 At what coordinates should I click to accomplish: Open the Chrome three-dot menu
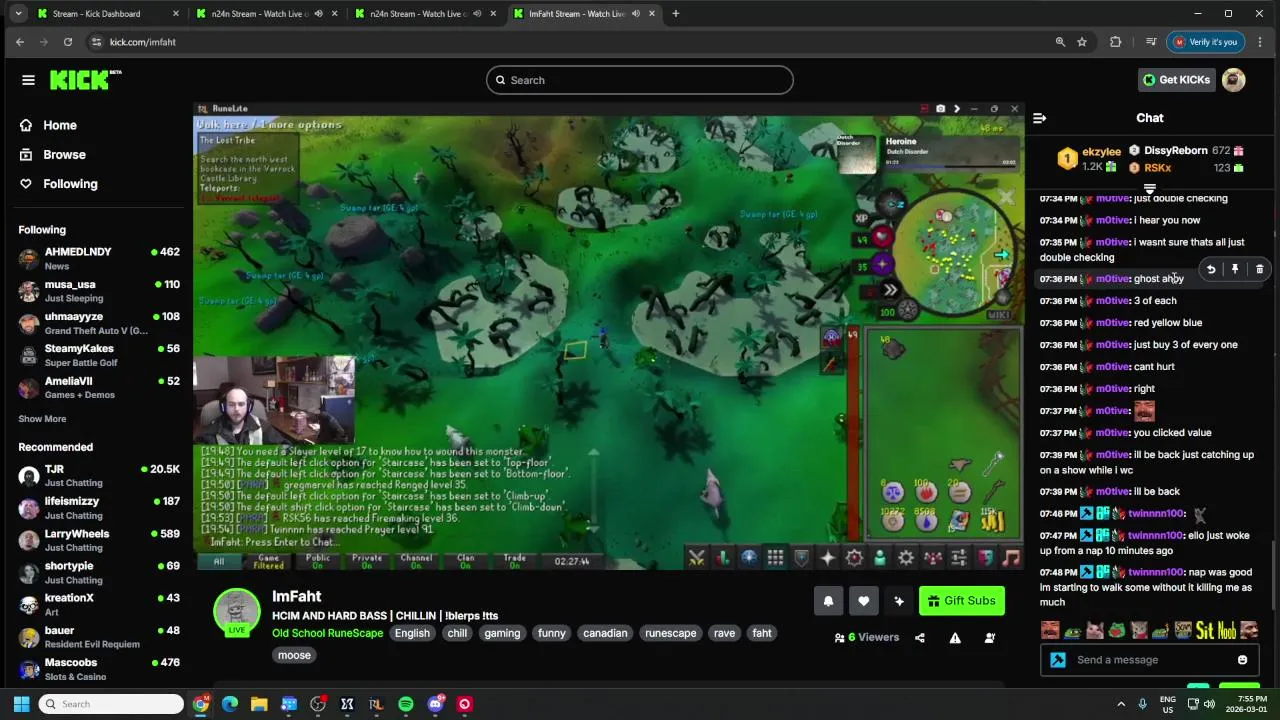[x=1259, y=42]
